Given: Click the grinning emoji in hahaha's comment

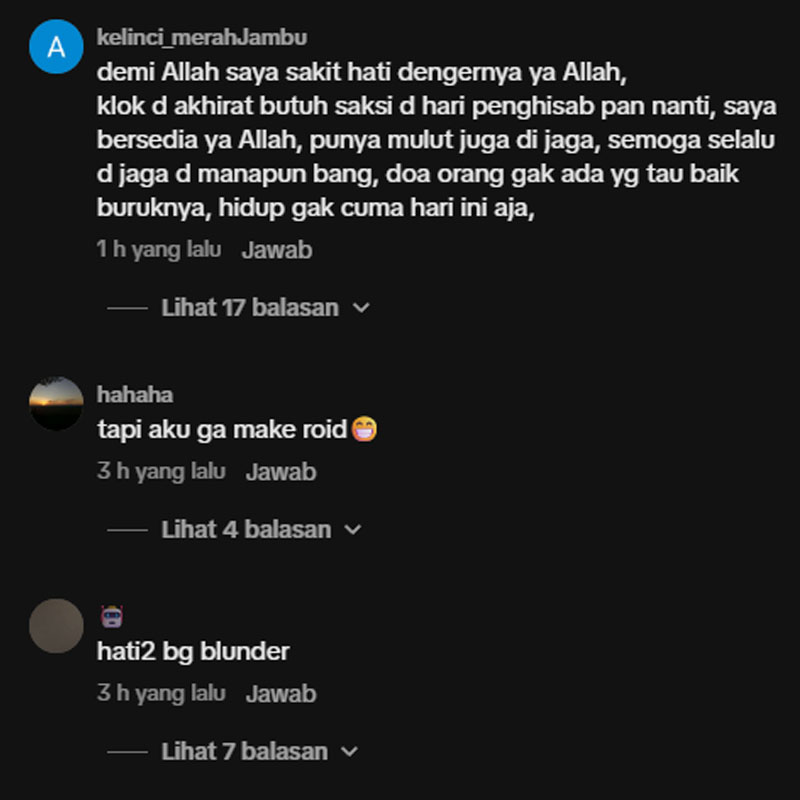Looking at the screenshot, I should click(364, 429).
